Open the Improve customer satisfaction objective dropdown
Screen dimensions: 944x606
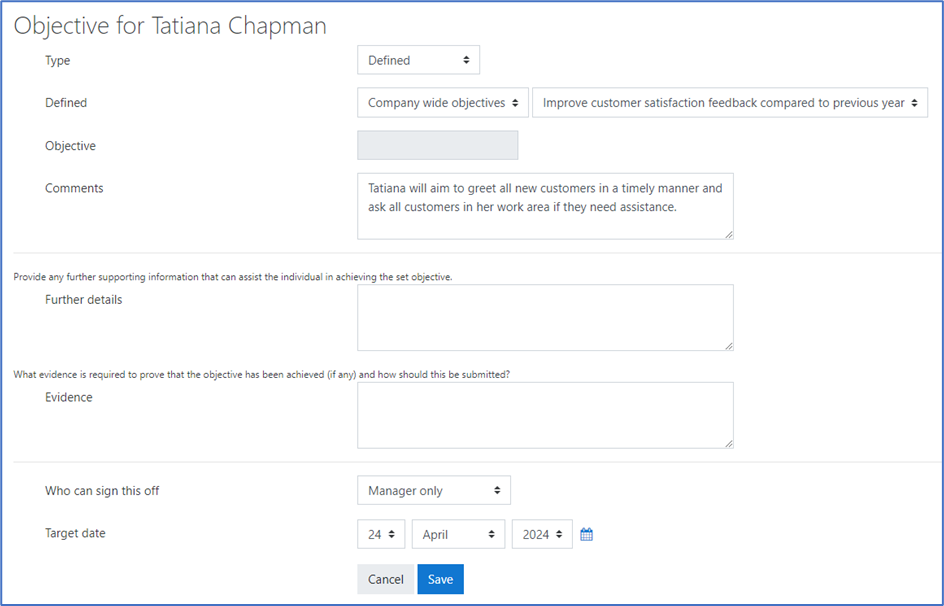click(x=730, y=103)
